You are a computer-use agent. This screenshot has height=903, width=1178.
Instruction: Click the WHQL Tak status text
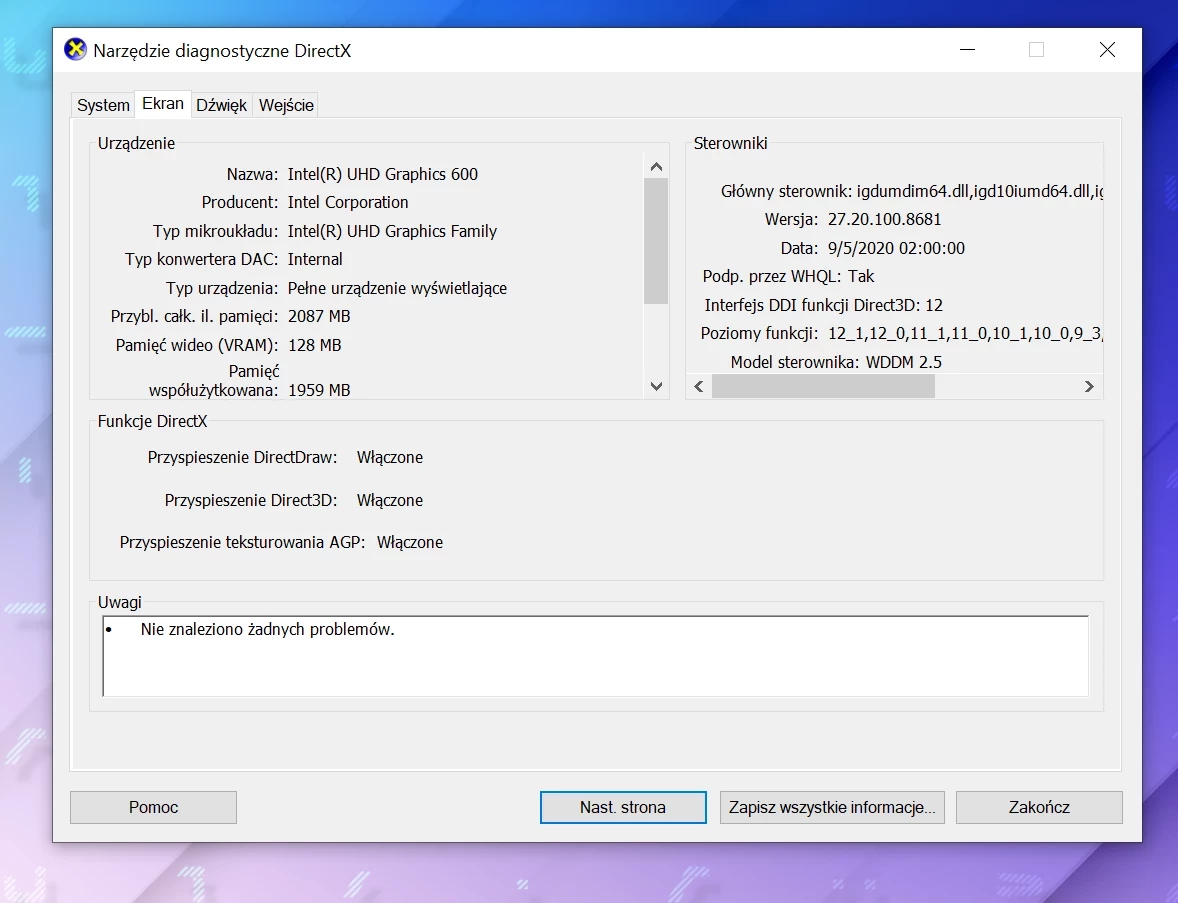[862, 276]
